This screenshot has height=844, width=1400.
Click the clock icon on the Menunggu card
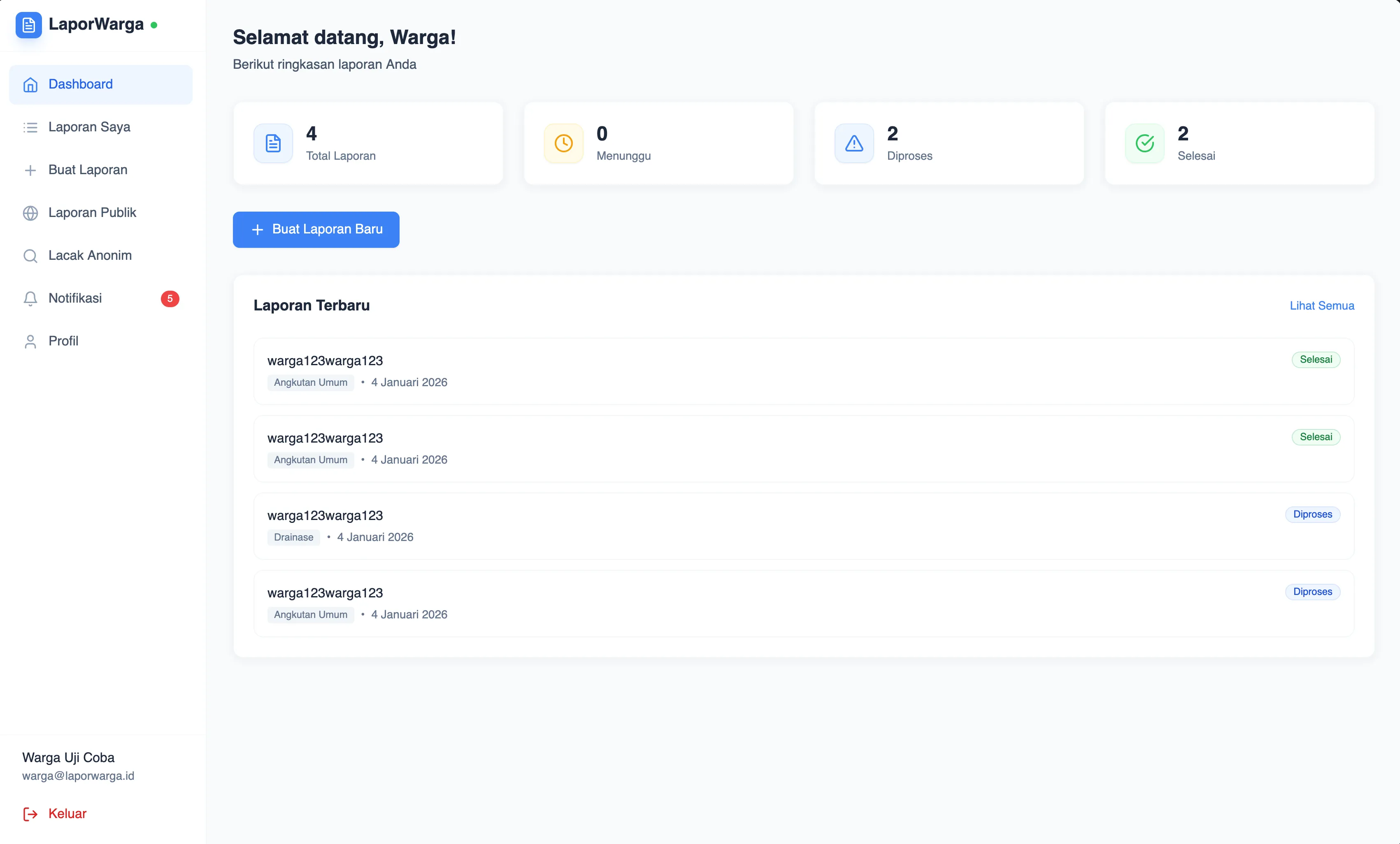tap(563, 142)
